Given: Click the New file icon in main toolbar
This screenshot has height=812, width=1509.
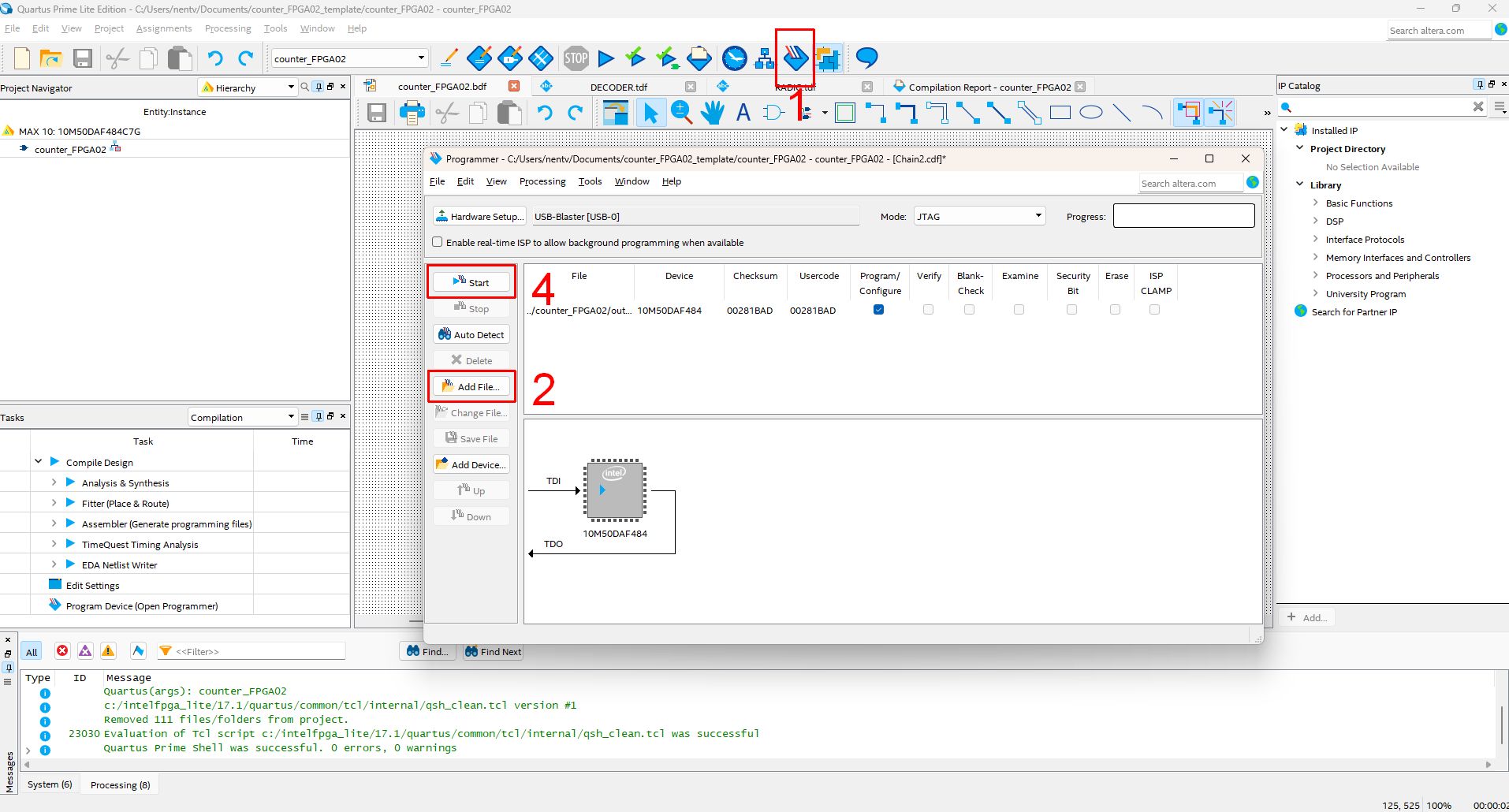Looking at the screenshot, I should click(x=22, y=58).
